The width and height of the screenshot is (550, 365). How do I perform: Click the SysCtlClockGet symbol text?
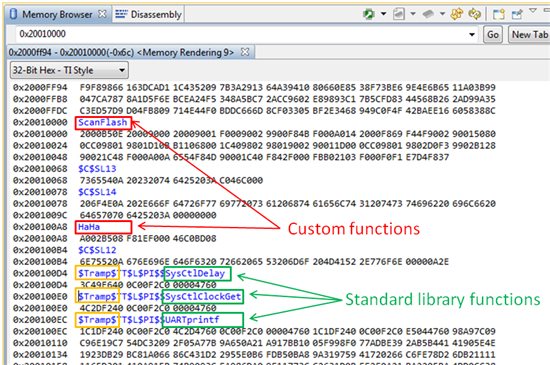click(203, 297)
